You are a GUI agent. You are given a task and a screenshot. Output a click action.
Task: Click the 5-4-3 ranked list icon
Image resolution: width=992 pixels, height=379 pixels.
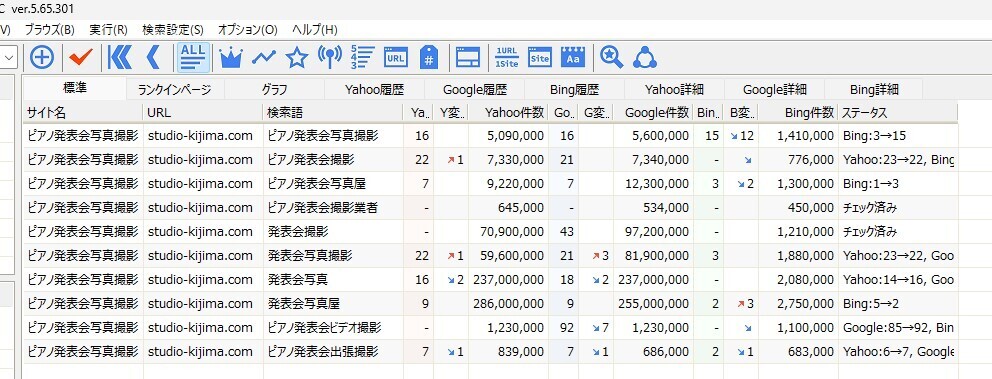click(363, 58)
